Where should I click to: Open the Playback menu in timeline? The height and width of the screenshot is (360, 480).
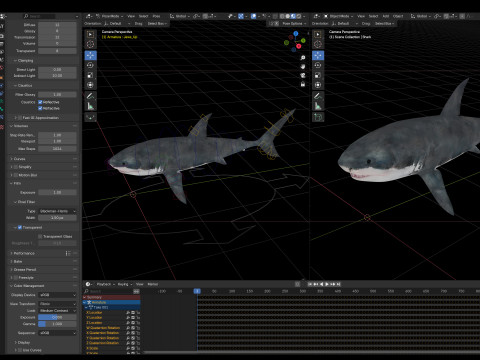[105, 284]
